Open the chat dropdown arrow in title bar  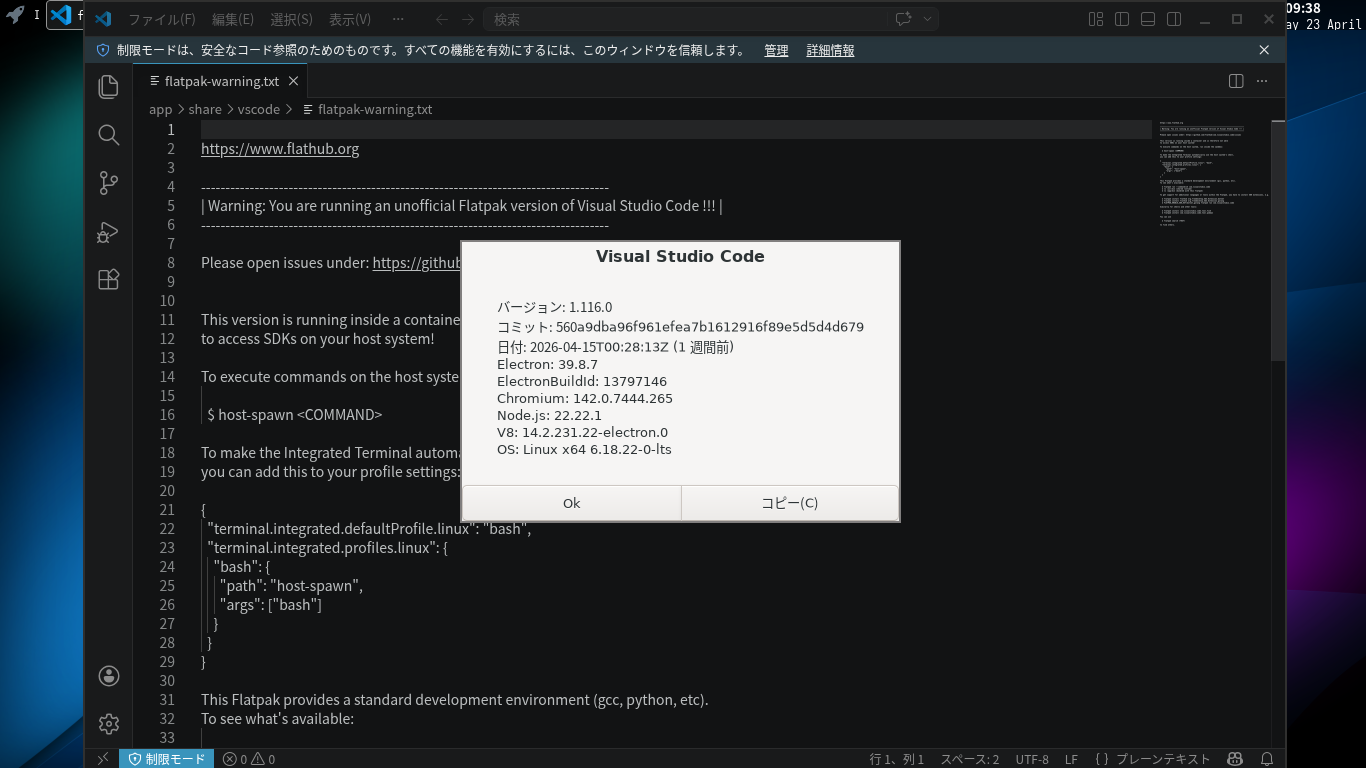coord(928,19)
